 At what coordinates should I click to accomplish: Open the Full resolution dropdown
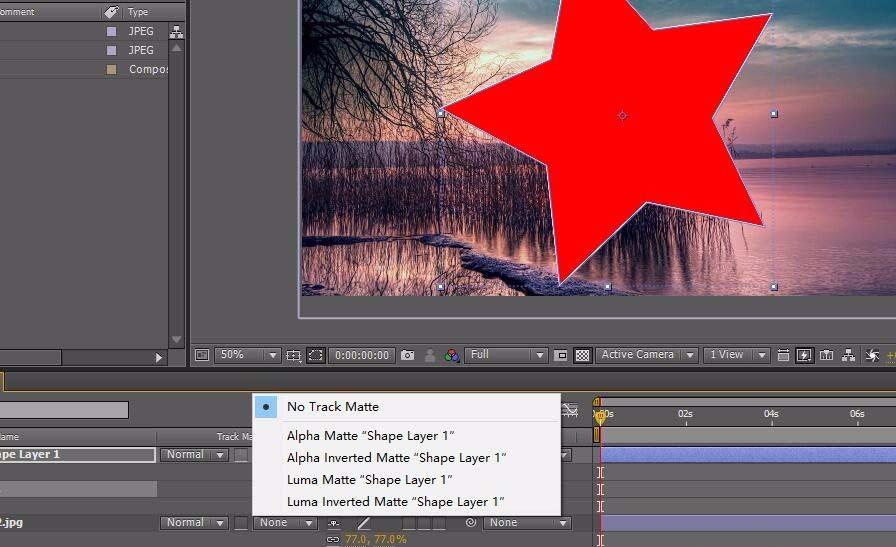[x=507, y=355]
